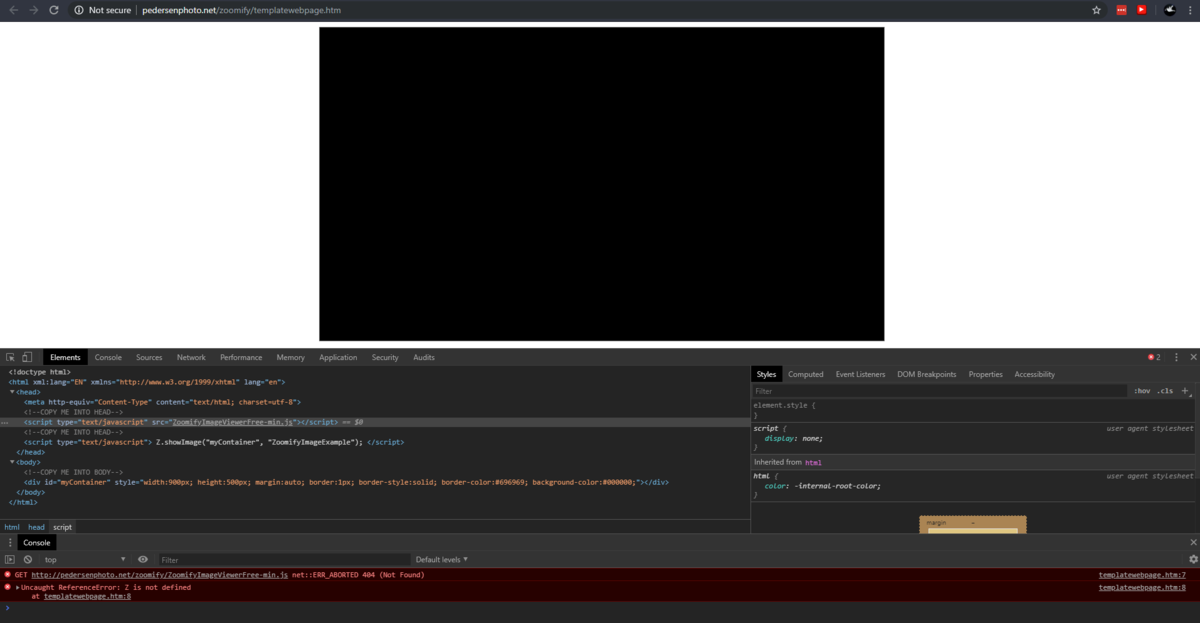Select the Properties sidebar tab

(985, 374)
